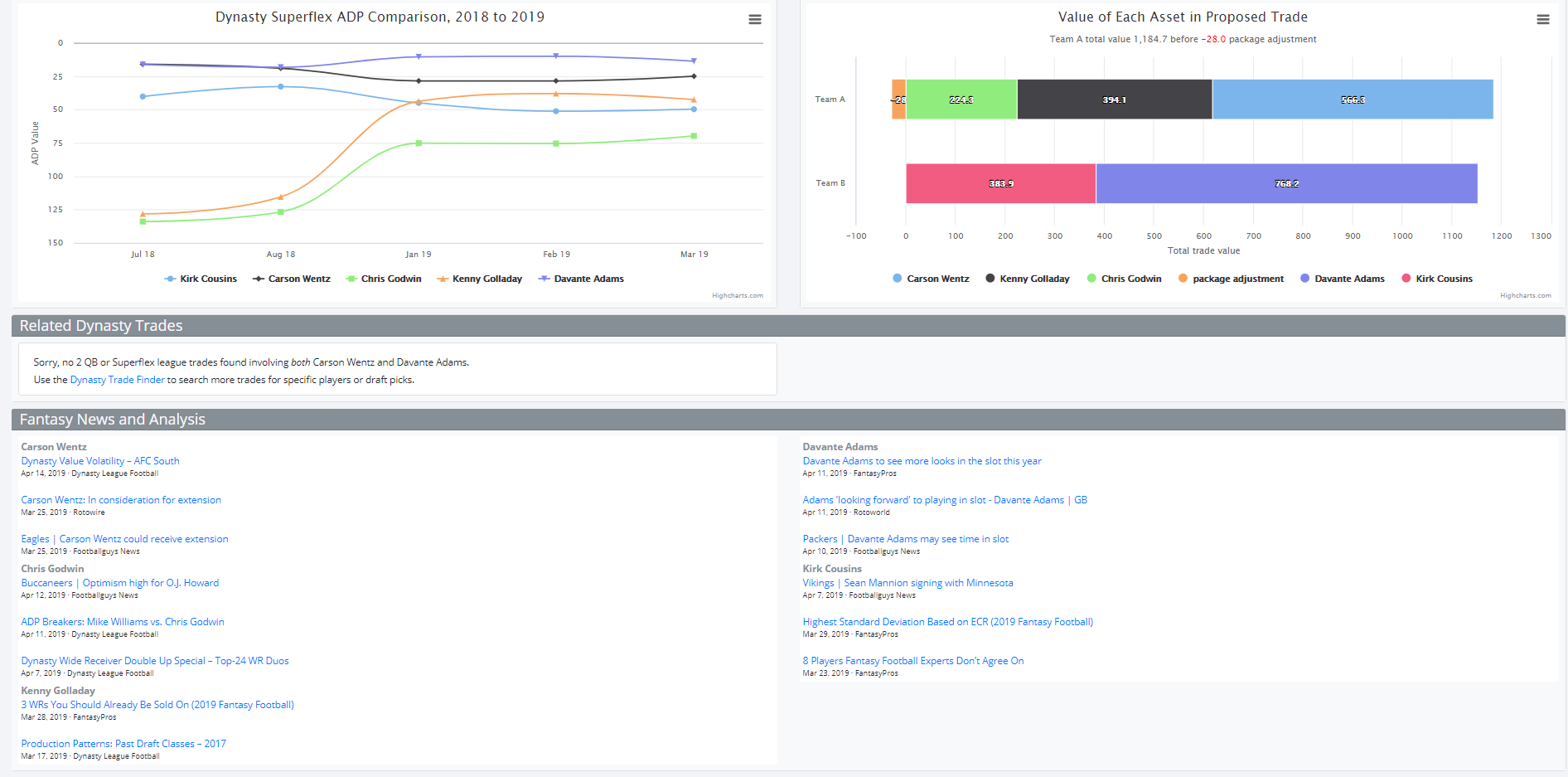Toggle Kirk Cousins in trade value legend

click(1437, 279)
